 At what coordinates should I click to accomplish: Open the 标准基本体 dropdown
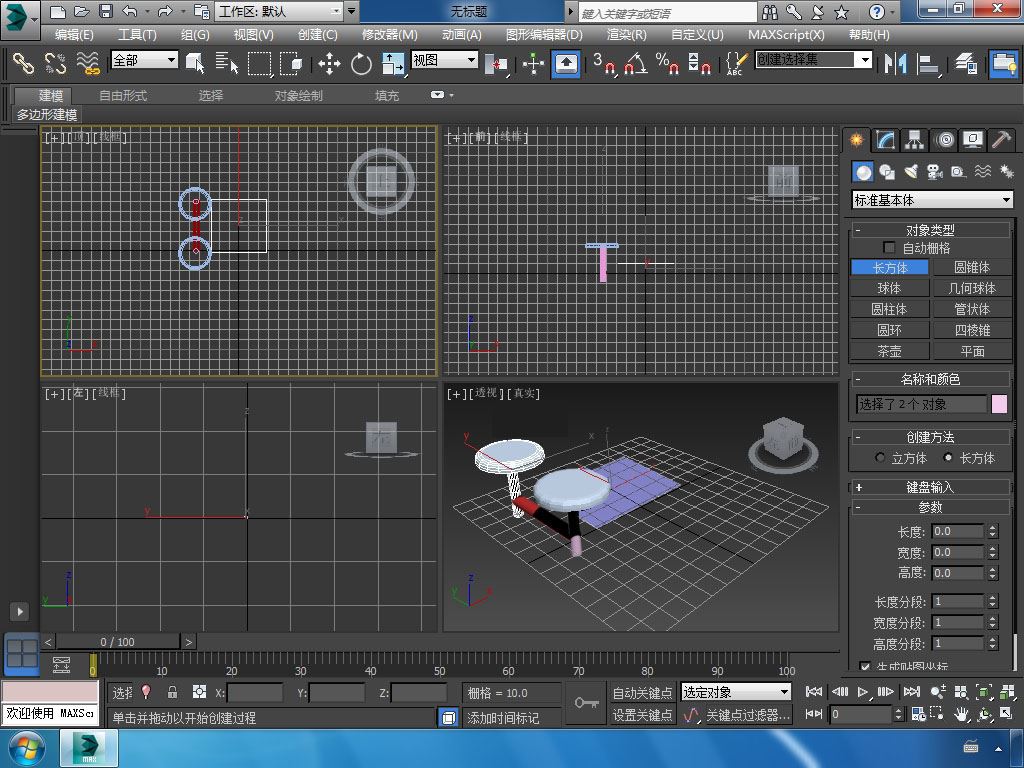click(x=932, y=200)
